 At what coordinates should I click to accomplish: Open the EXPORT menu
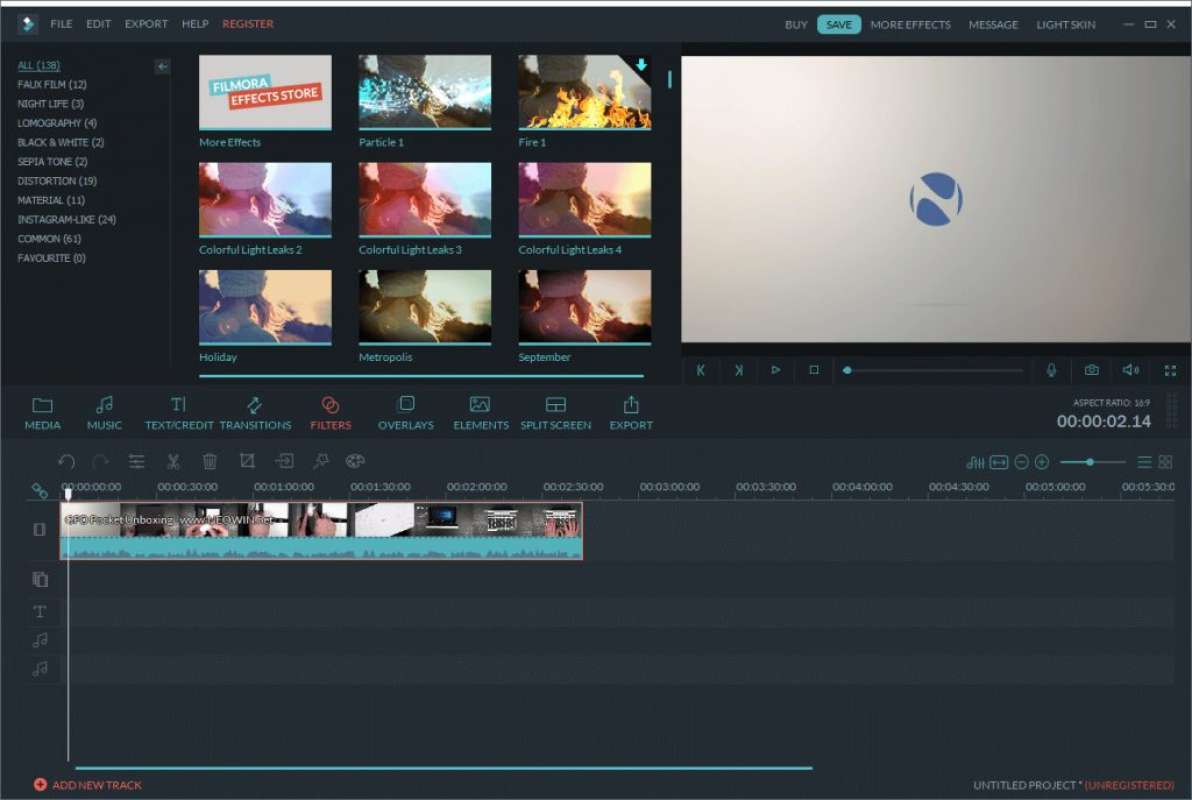(x=146, y=23)
